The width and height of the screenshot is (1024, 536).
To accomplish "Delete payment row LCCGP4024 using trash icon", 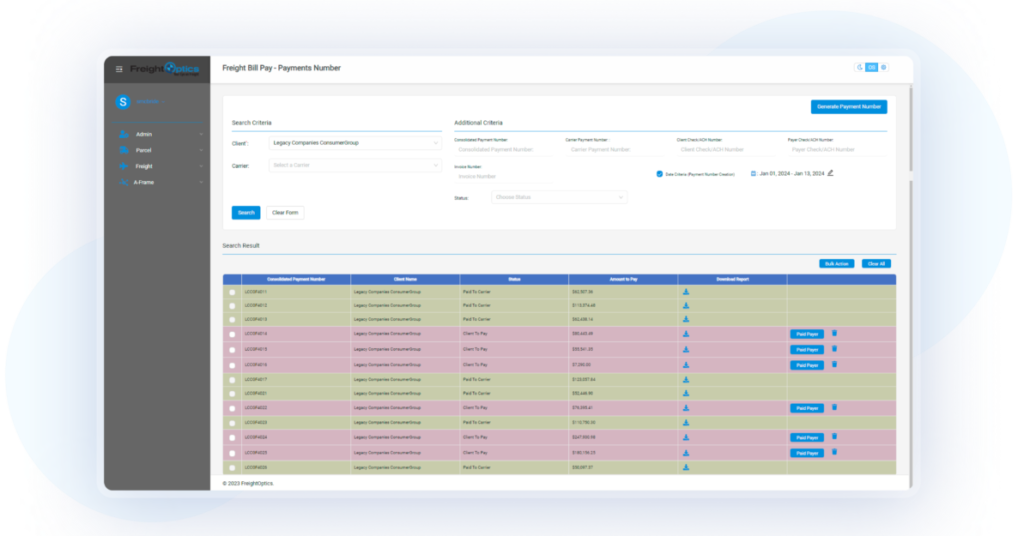I will coord(835,437).
